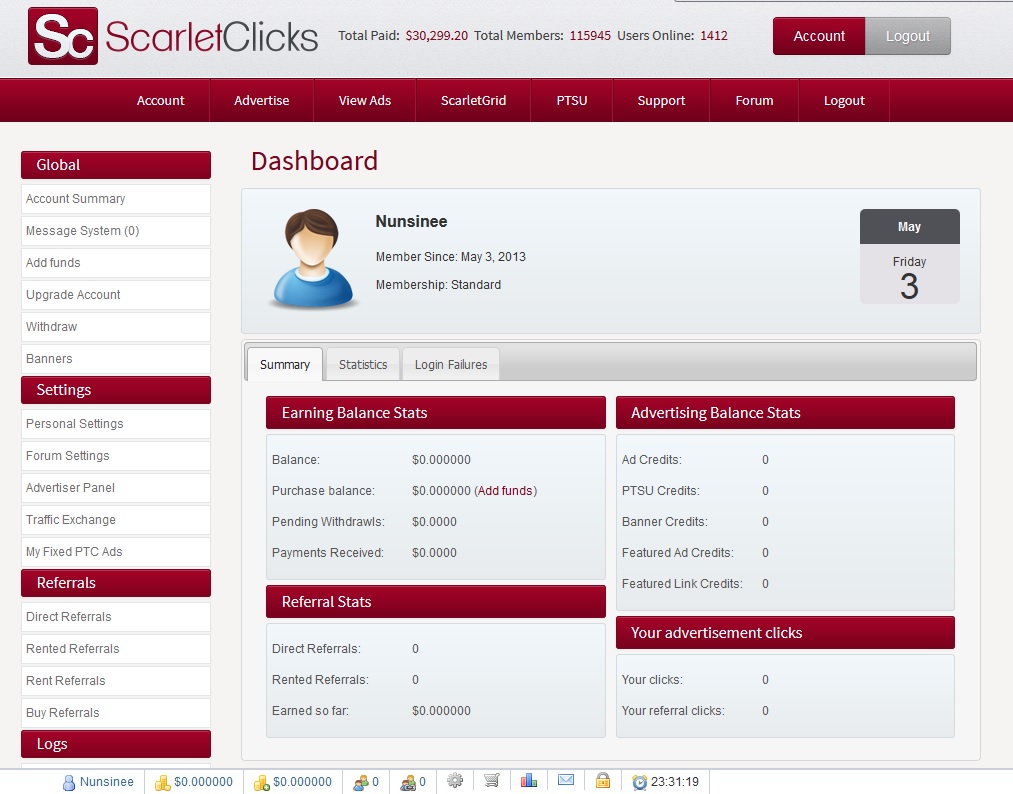Open Buy Referrals in the sidebar
The height and width of the screenshot is (794, 1013).
(116, 713)
